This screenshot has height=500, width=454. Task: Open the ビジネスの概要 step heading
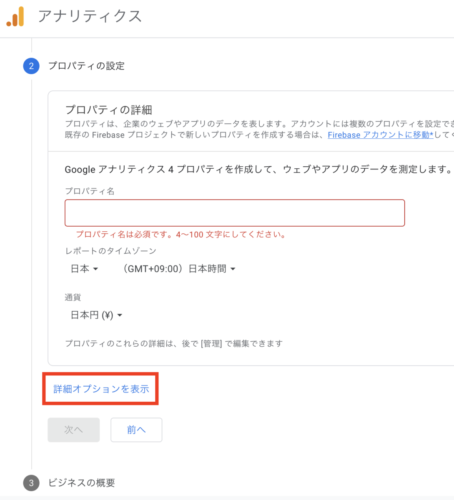pos(82,483)
